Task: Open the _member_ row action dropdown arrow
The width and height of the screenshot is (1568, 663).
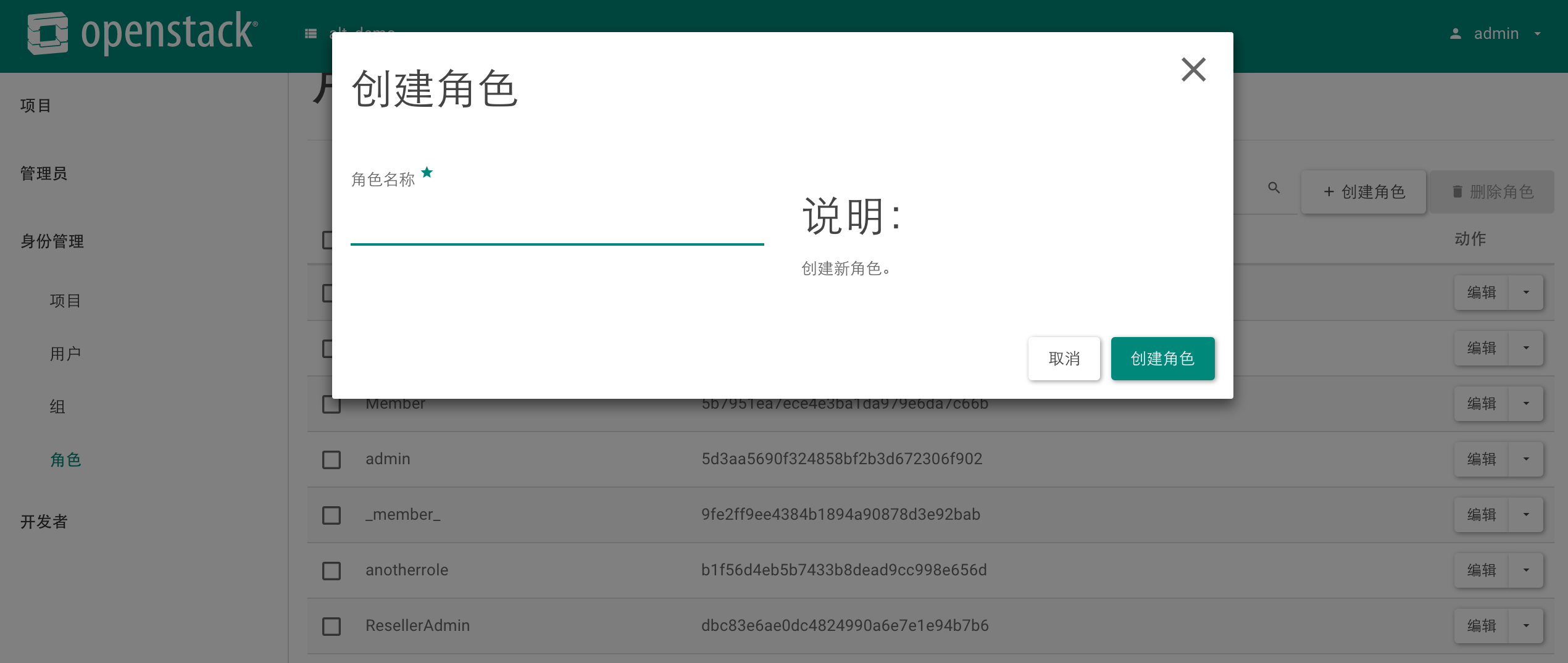Action: point(1526,515)
